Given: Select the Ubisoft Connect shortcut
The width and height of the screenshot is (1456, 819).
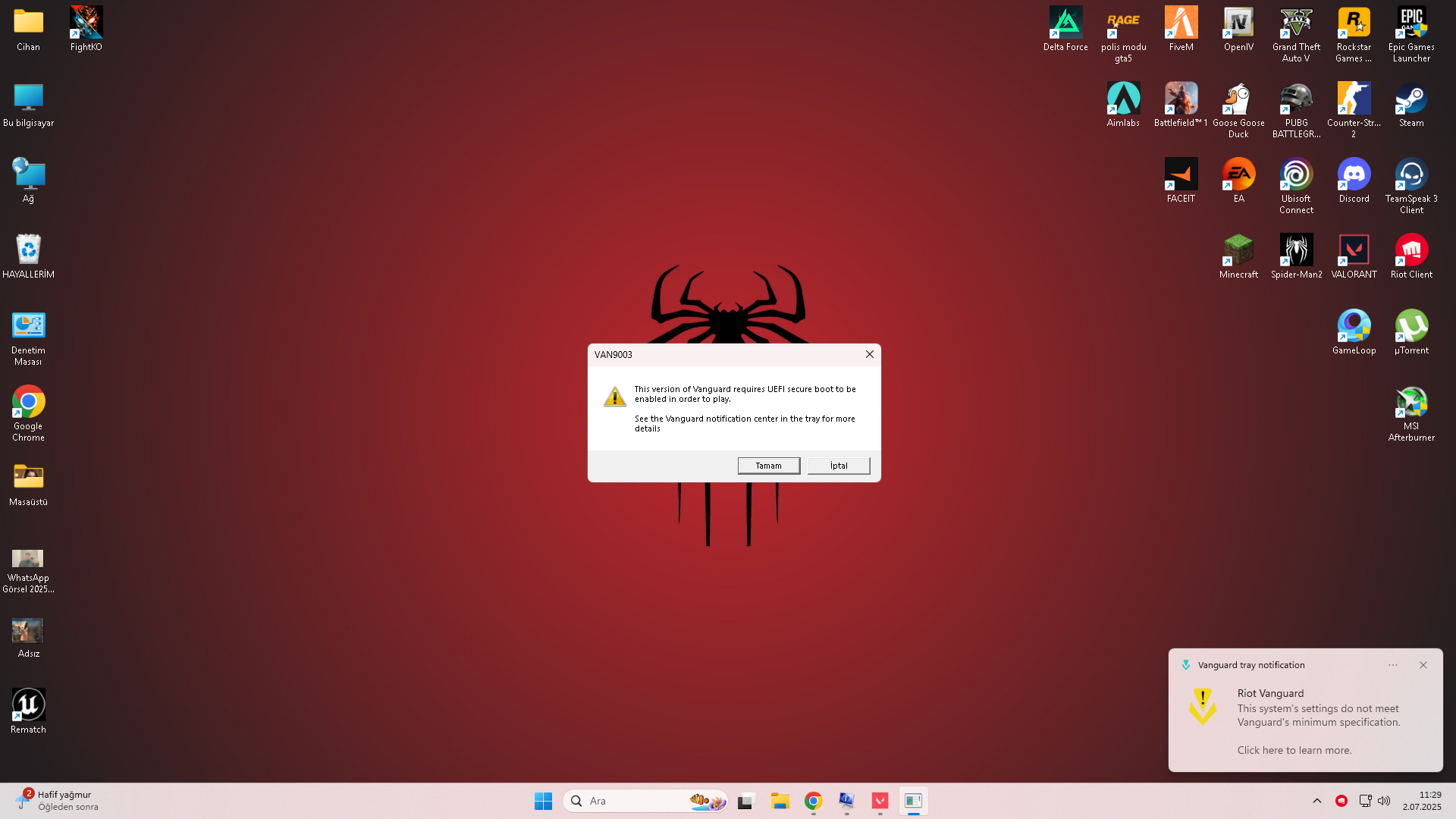Looking at the screenshot, I should (x=1296, y=187).
